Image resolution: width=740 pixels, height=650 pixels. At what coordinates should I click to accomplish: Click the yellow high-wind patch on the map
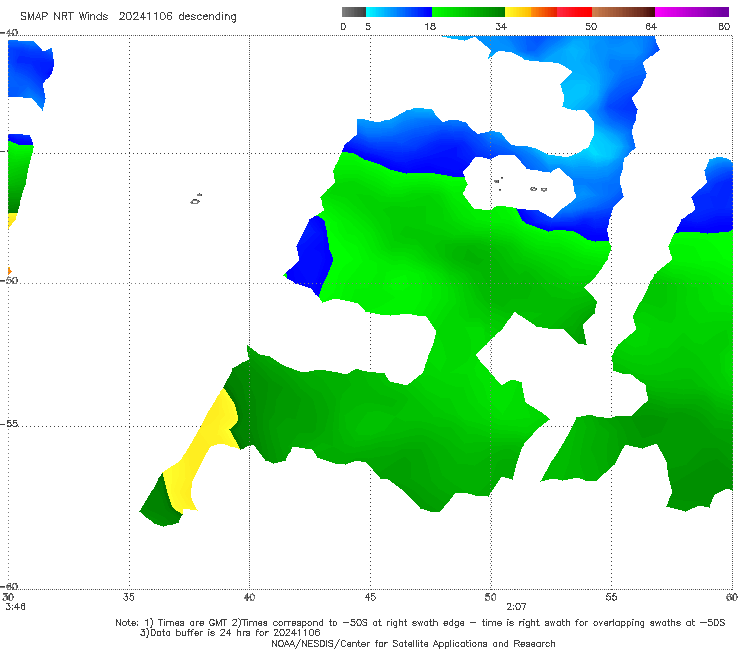pyautogui.click(x=203, y=453)
